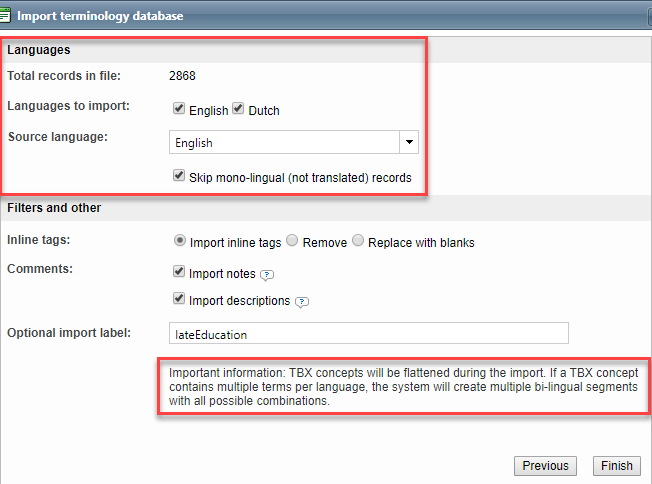Open the help tooltip beside Import notes
Screen dimensions: 652x484
(x=267, y=275)
